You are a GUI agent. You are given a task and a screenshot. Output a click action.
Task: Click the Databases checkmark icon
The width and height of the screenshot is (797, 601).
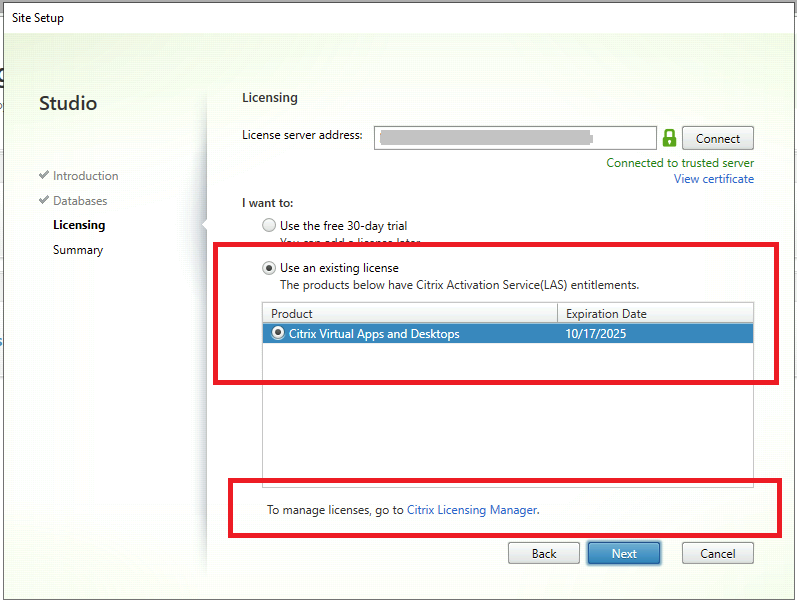click(x=44, y=200)
